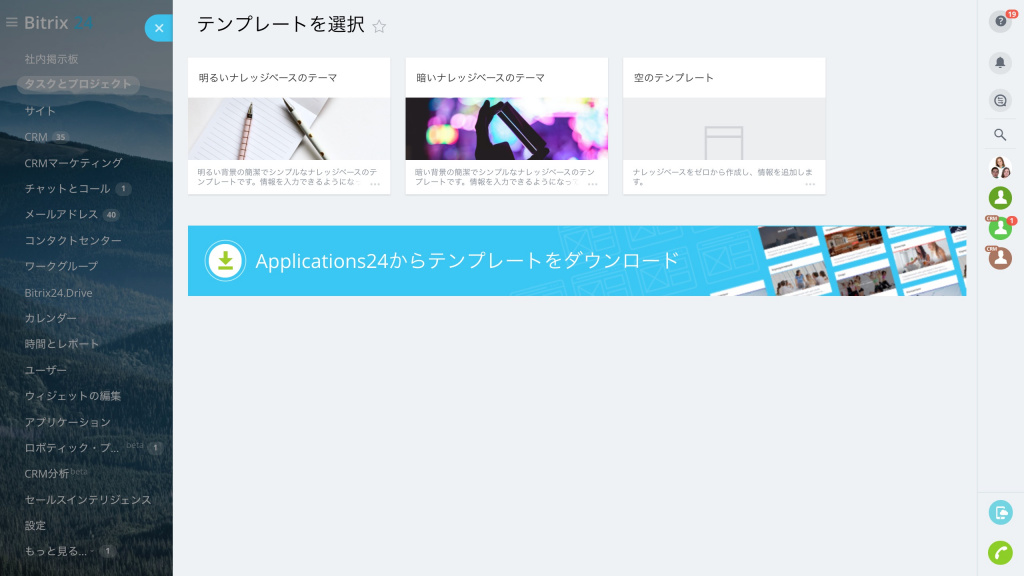Click Applications24 template download banner text
The height and width of the screenshot is (576, 1024).
point(467,261)
